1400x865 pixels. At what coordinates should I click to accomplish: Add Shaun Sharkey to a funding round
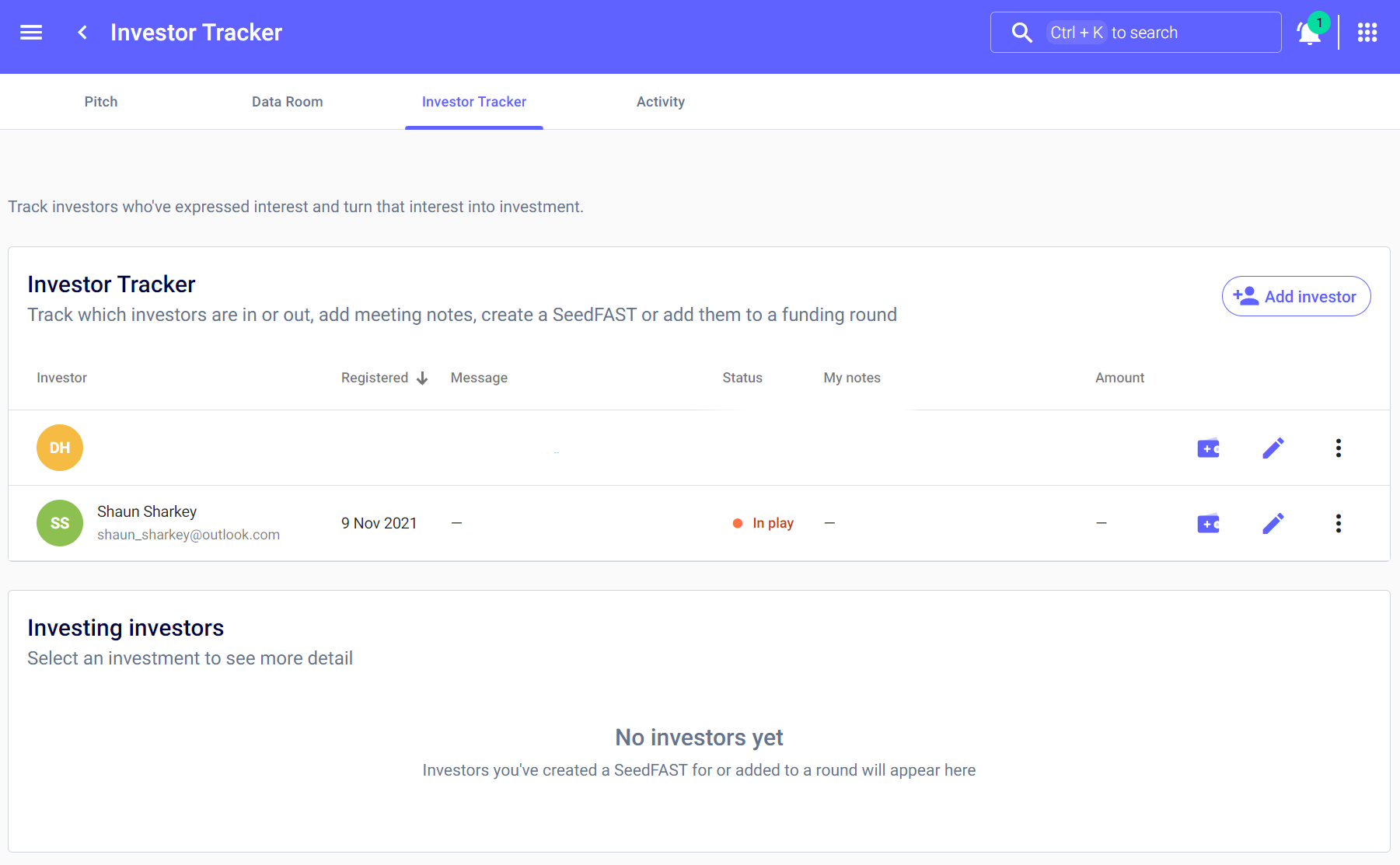1208,524
